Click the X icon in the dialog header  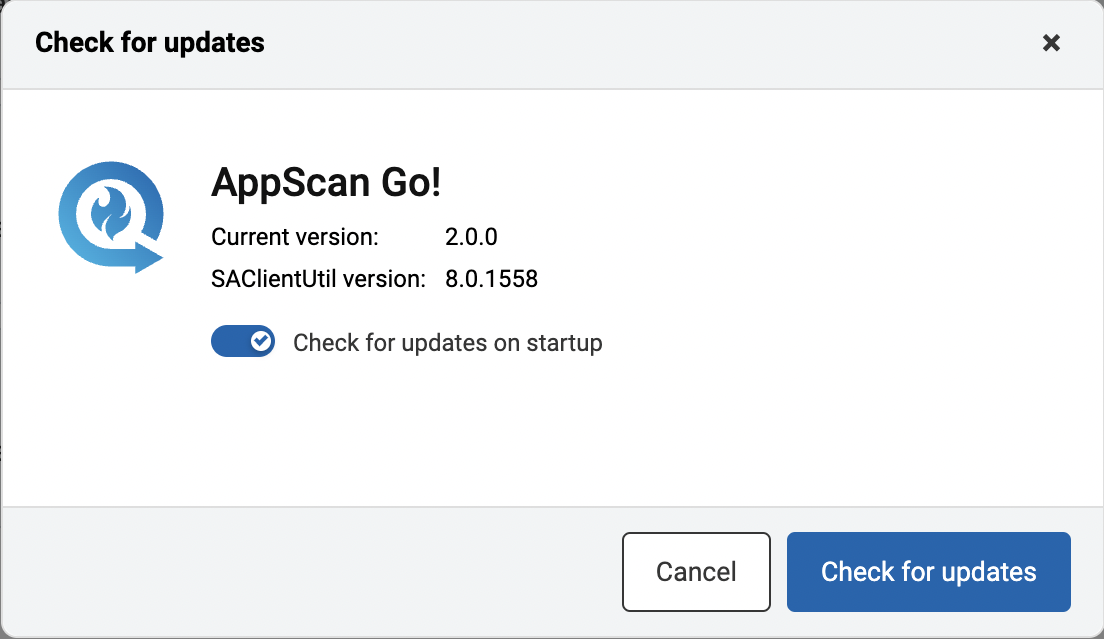[1051, 43]
